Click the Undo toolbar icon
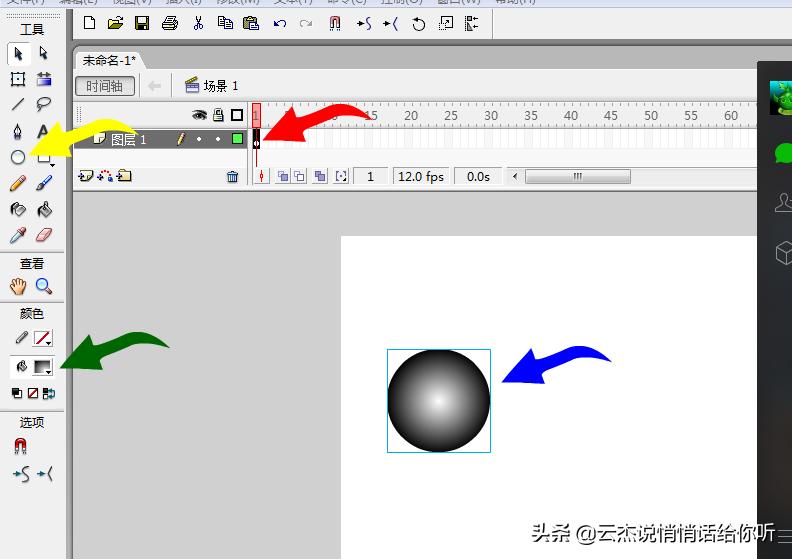Image resolution: width=792 pixels, height=559 pixels. (x=280, y=23)
